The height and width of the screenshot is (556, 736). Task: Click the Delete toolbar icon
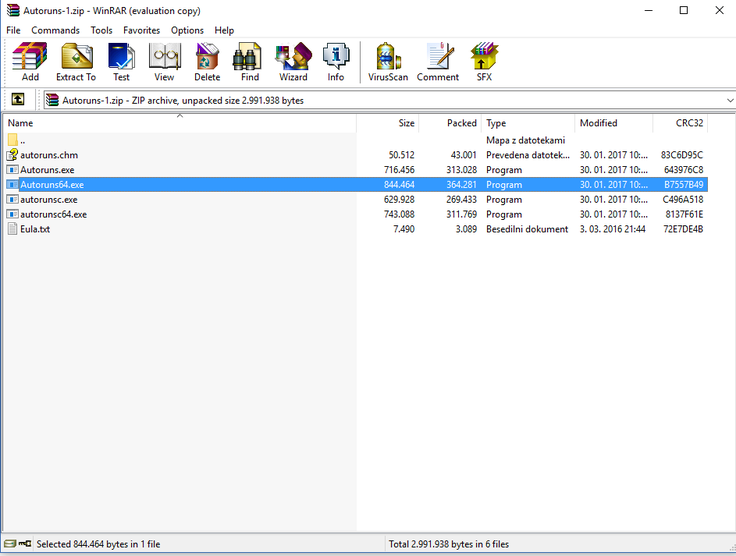click(207, 56)
